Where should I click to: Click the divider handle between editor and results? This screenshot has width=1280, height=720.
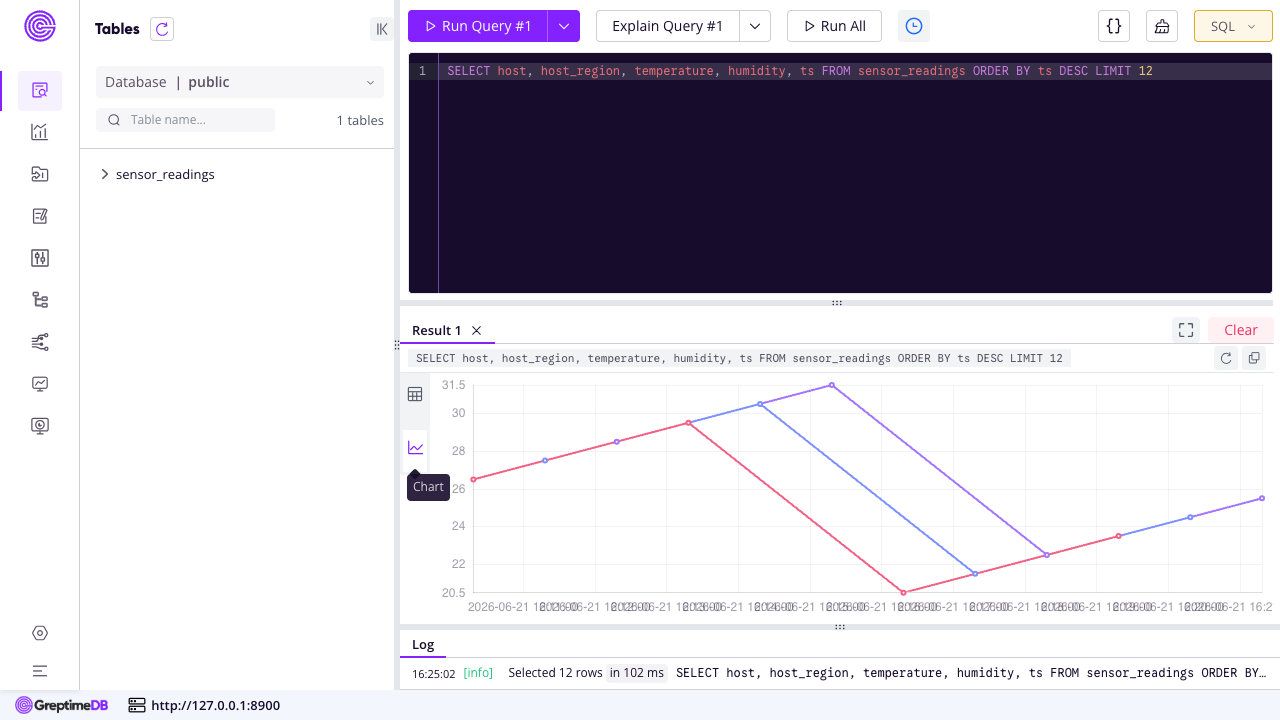pos(837,303)
